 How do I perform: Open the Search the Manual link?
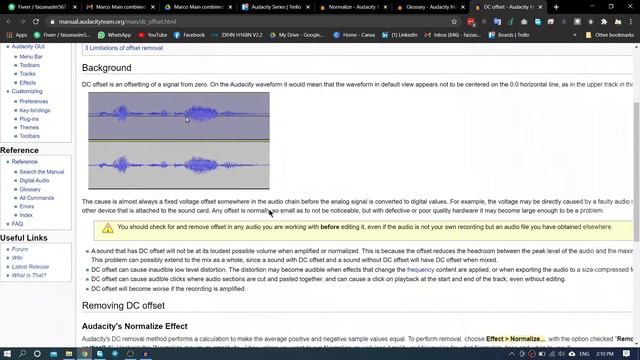[42, 172]
